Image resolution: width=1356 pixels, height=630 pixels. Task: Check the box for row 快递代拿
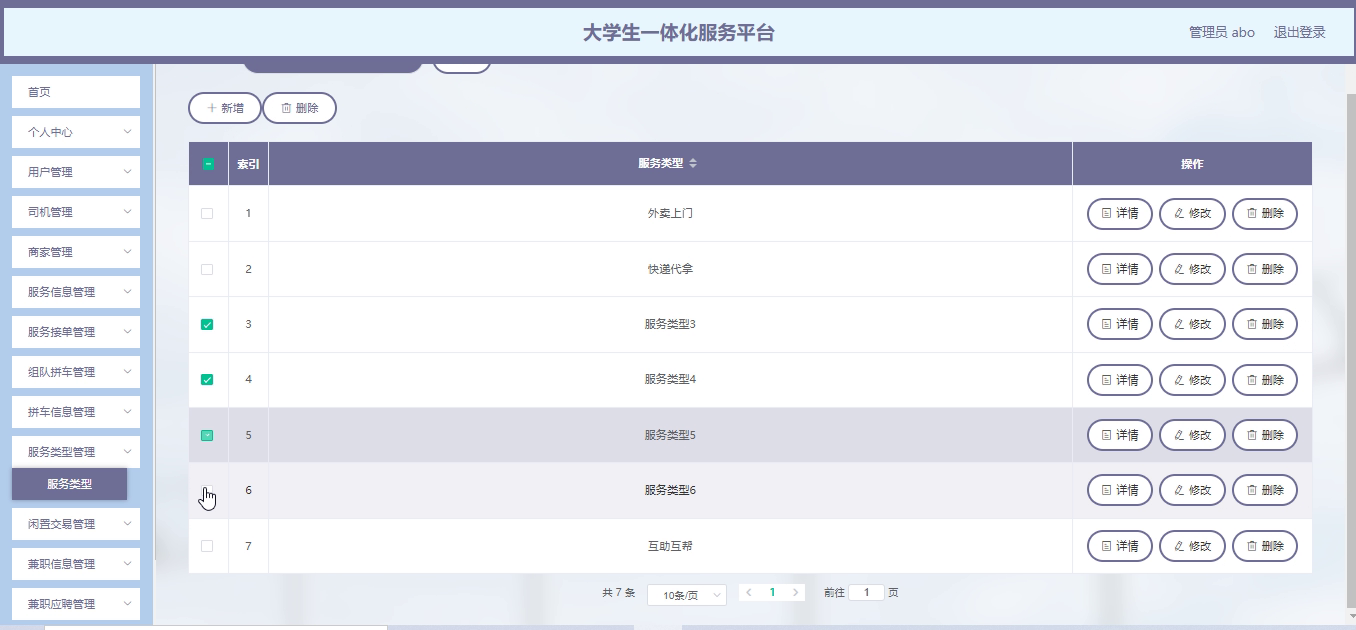point(207,269)
